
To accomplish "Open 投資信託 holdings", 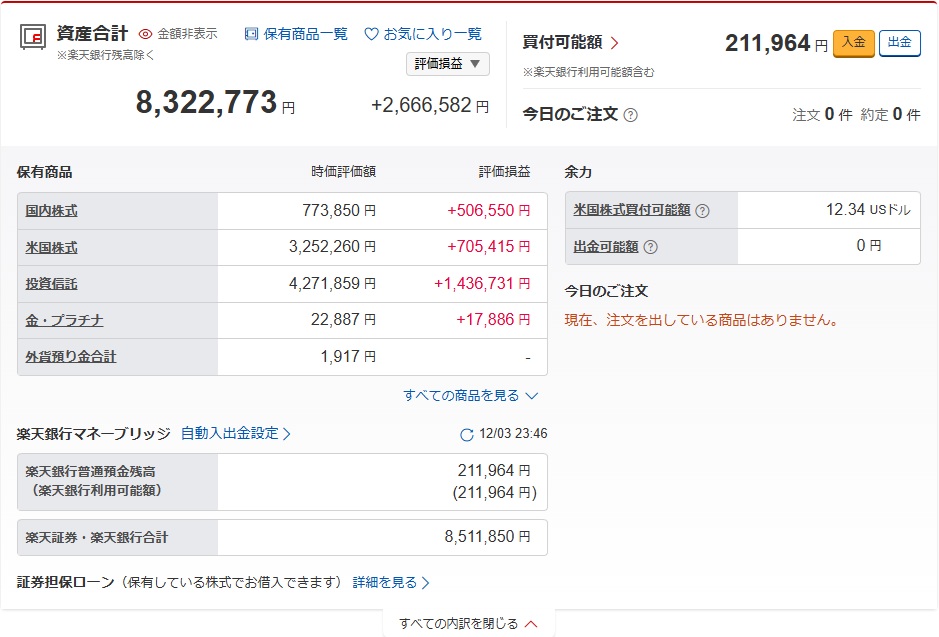I will pyautogui.click(x=51, y=284).
